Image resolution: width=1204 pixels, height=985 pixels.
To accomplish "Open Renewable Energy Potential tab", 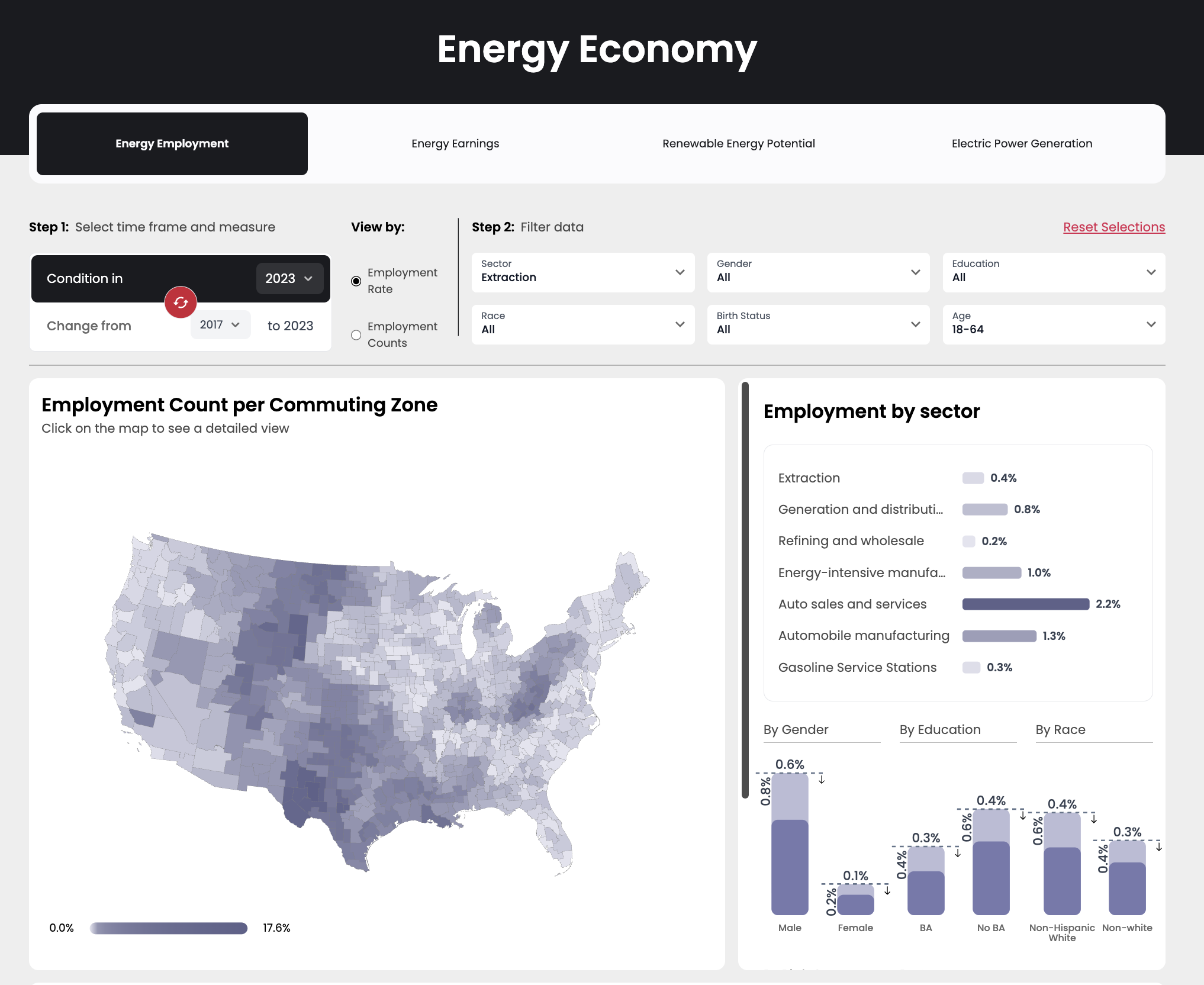I will (x=738, y=144).
